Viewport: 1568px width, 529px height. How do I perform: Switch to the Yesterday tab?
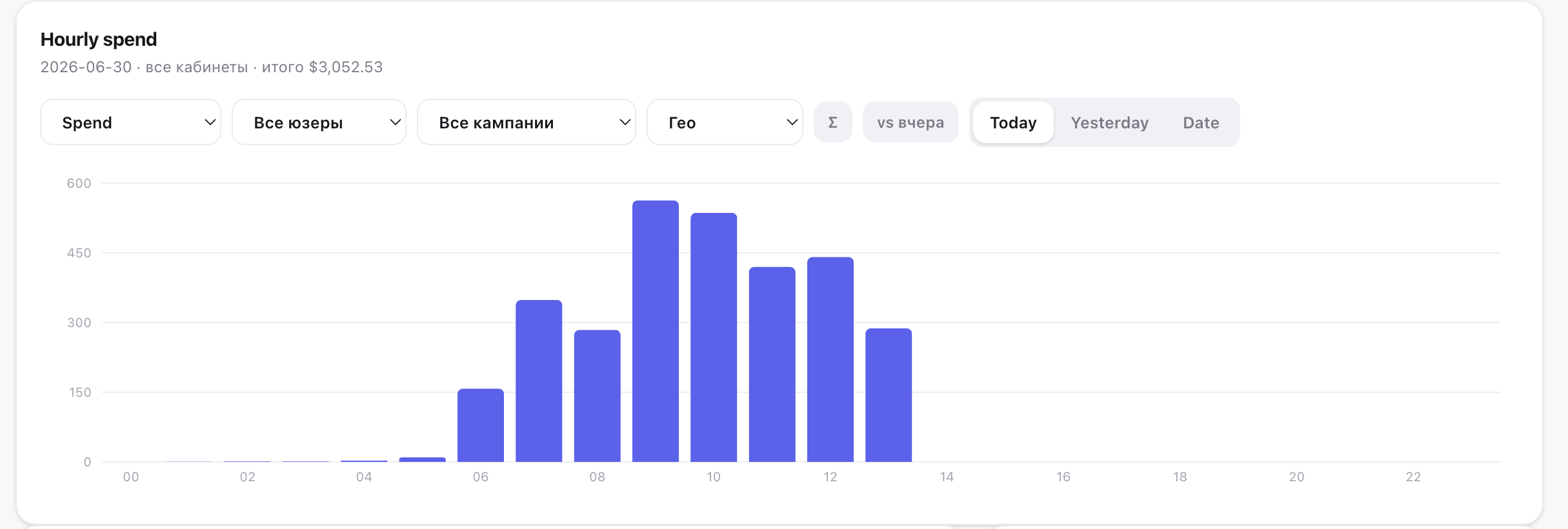tap(1109, 123)
